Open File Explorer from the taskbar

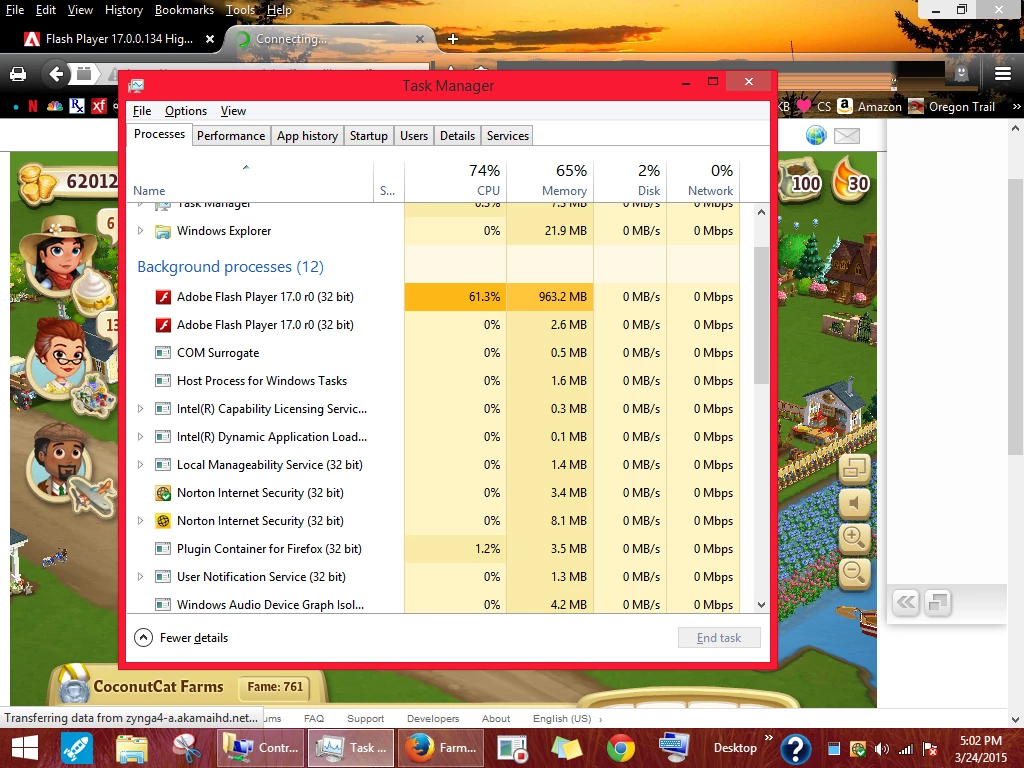click(x=131, y=748)
